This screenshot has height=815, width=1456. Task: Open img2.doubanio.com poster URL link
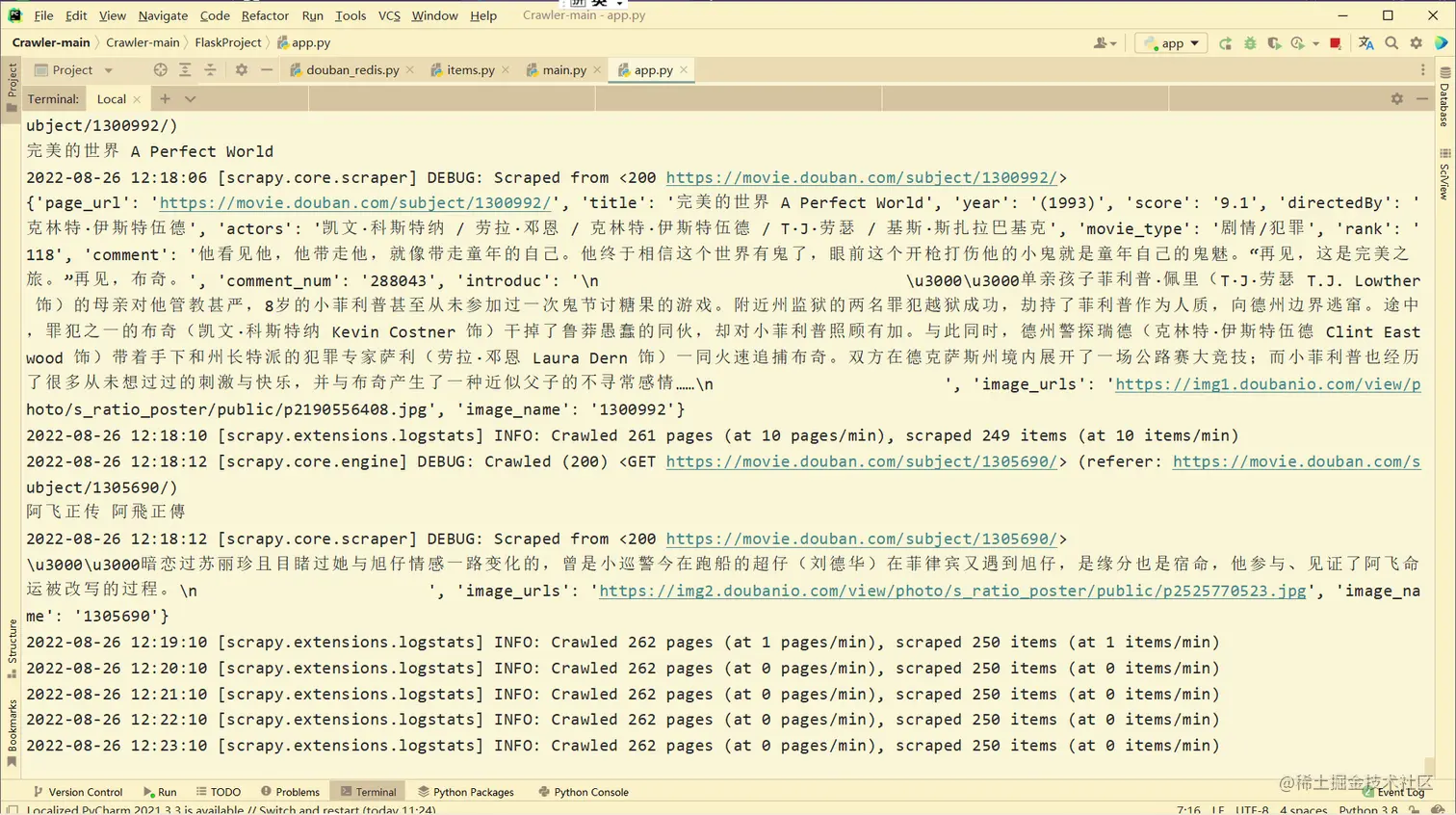pyautogui.click(x=953, y=591)
